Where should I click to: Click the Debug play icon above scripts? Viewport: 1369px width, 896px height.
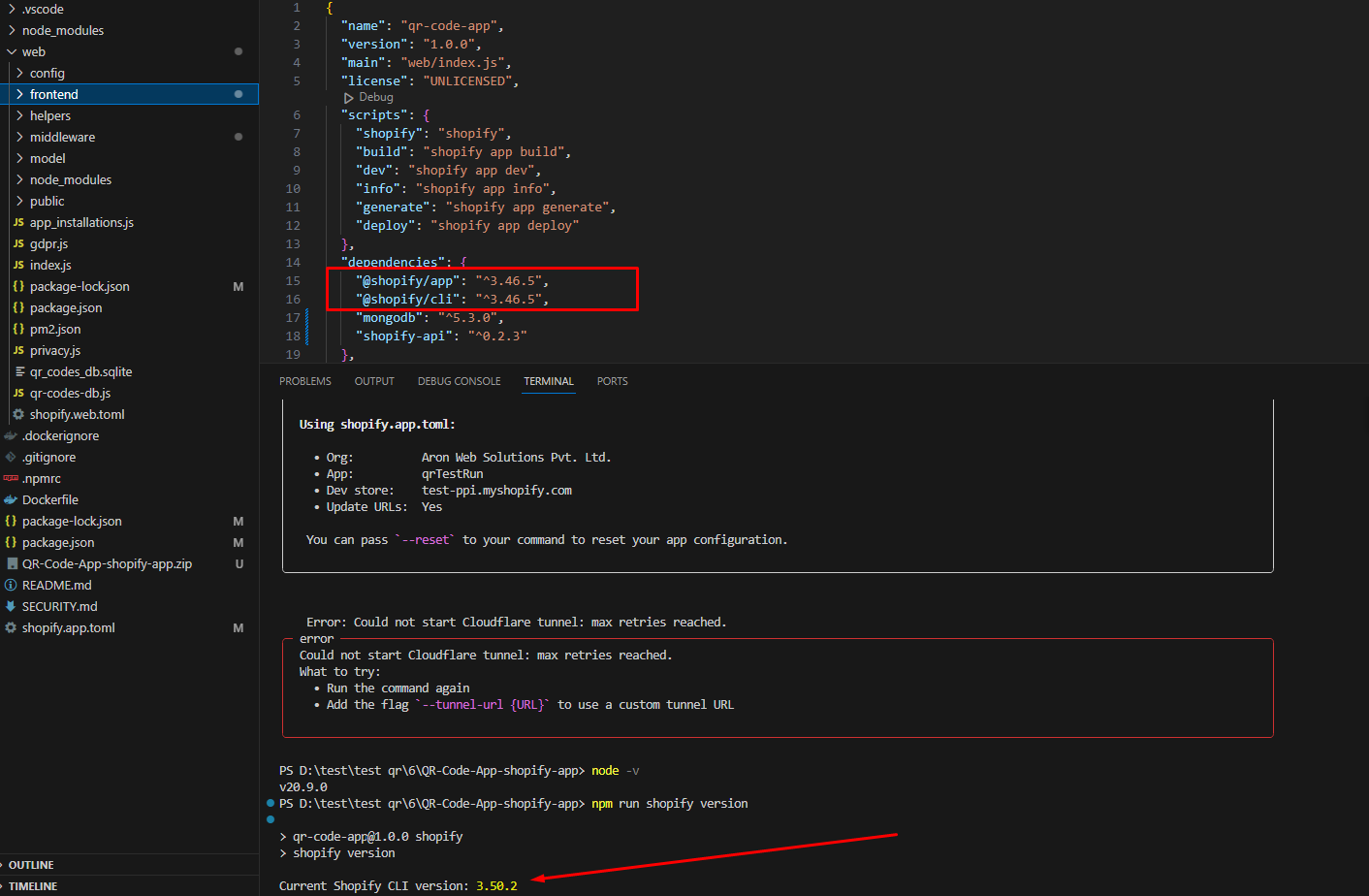pos(349,98)
